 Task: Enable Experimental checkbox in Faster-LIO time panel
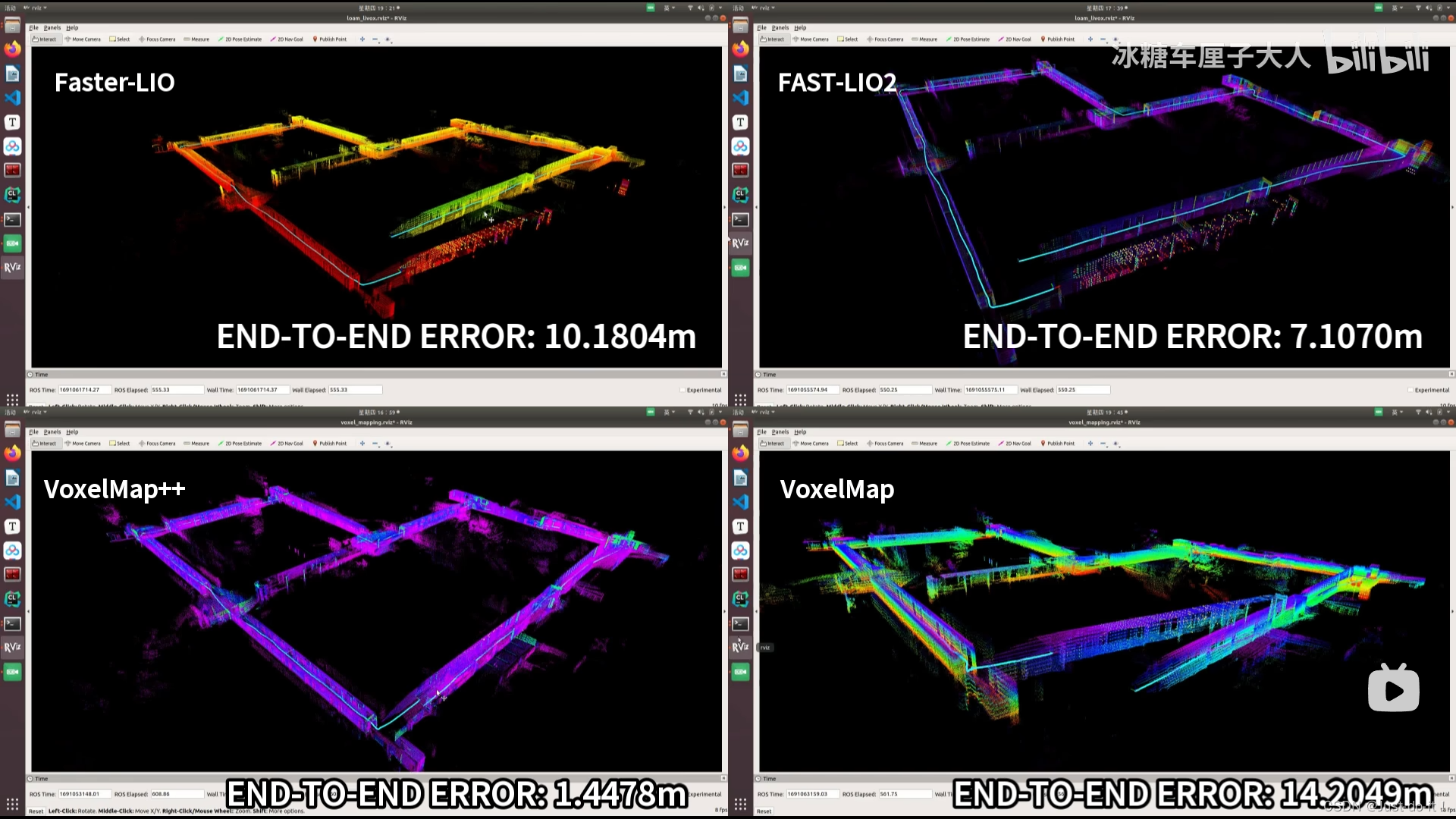point(682,391)
